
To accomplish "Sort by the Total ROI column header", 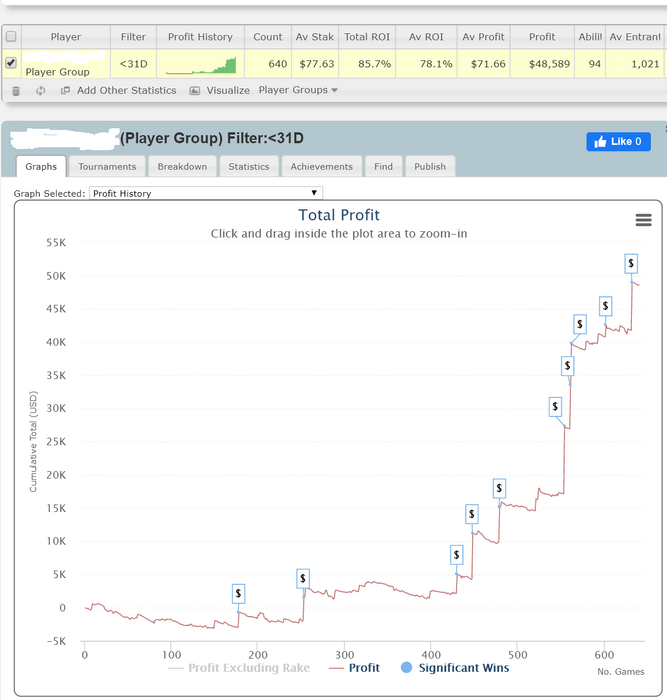I will (367, 37).
